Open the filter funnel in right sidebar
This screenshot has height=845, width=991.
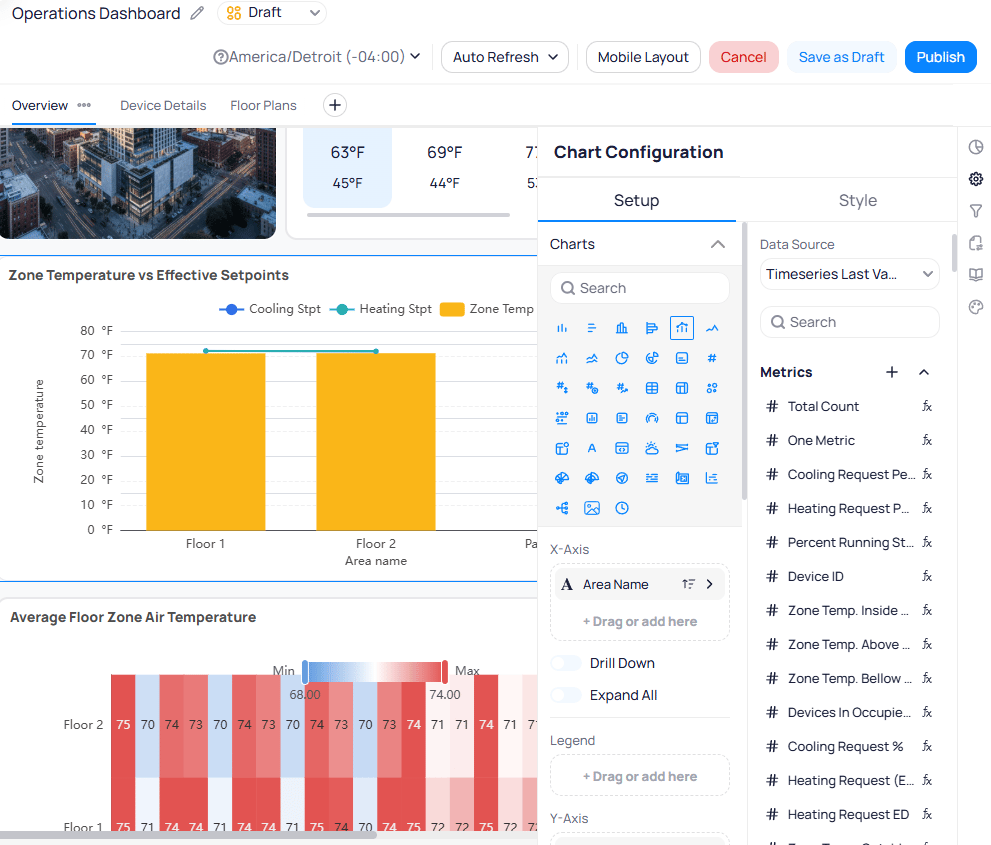pos(976,211)
